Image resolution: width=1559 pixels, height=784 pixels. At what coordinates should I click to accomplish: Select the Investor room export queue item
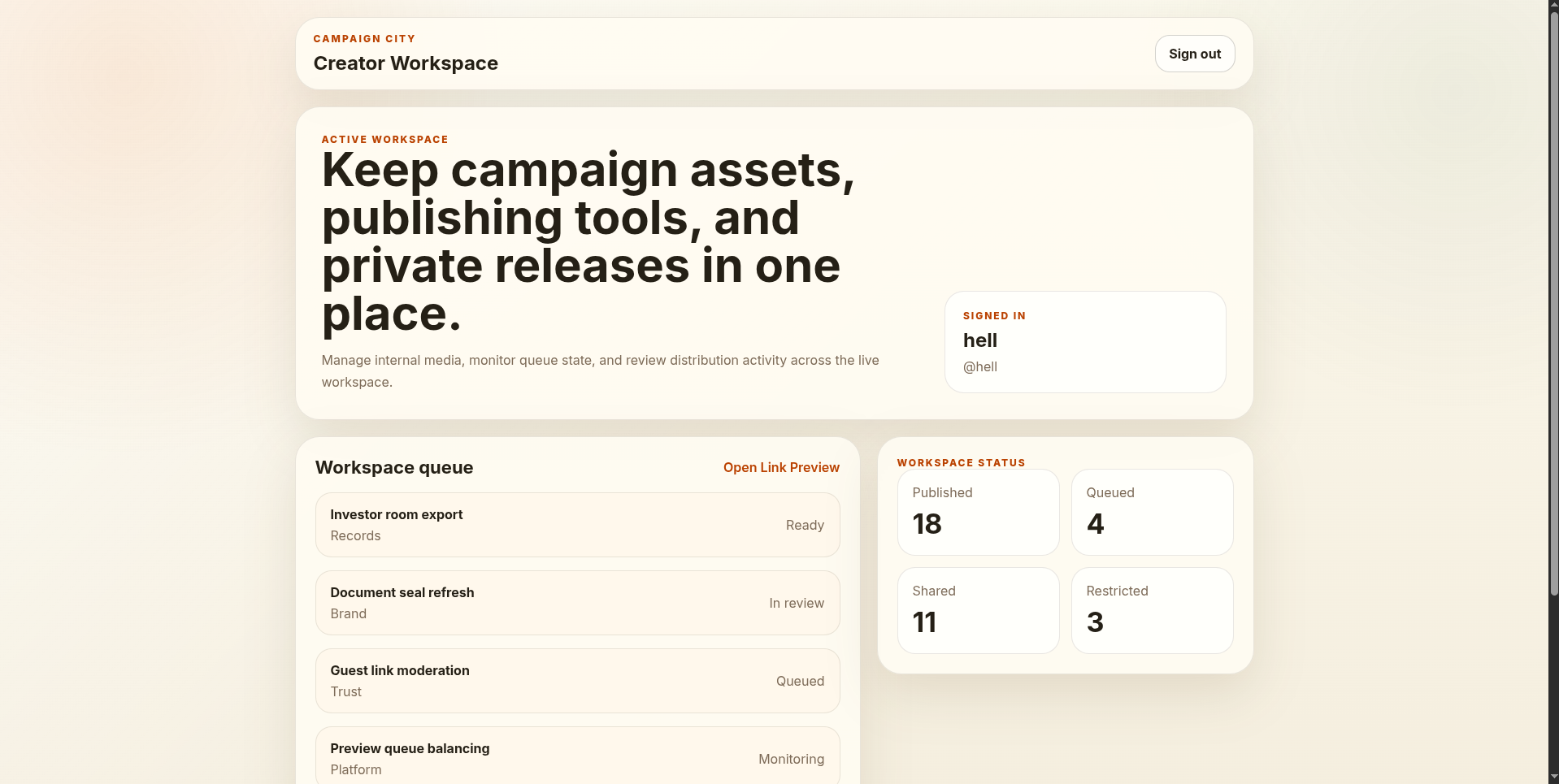(577, 525)
